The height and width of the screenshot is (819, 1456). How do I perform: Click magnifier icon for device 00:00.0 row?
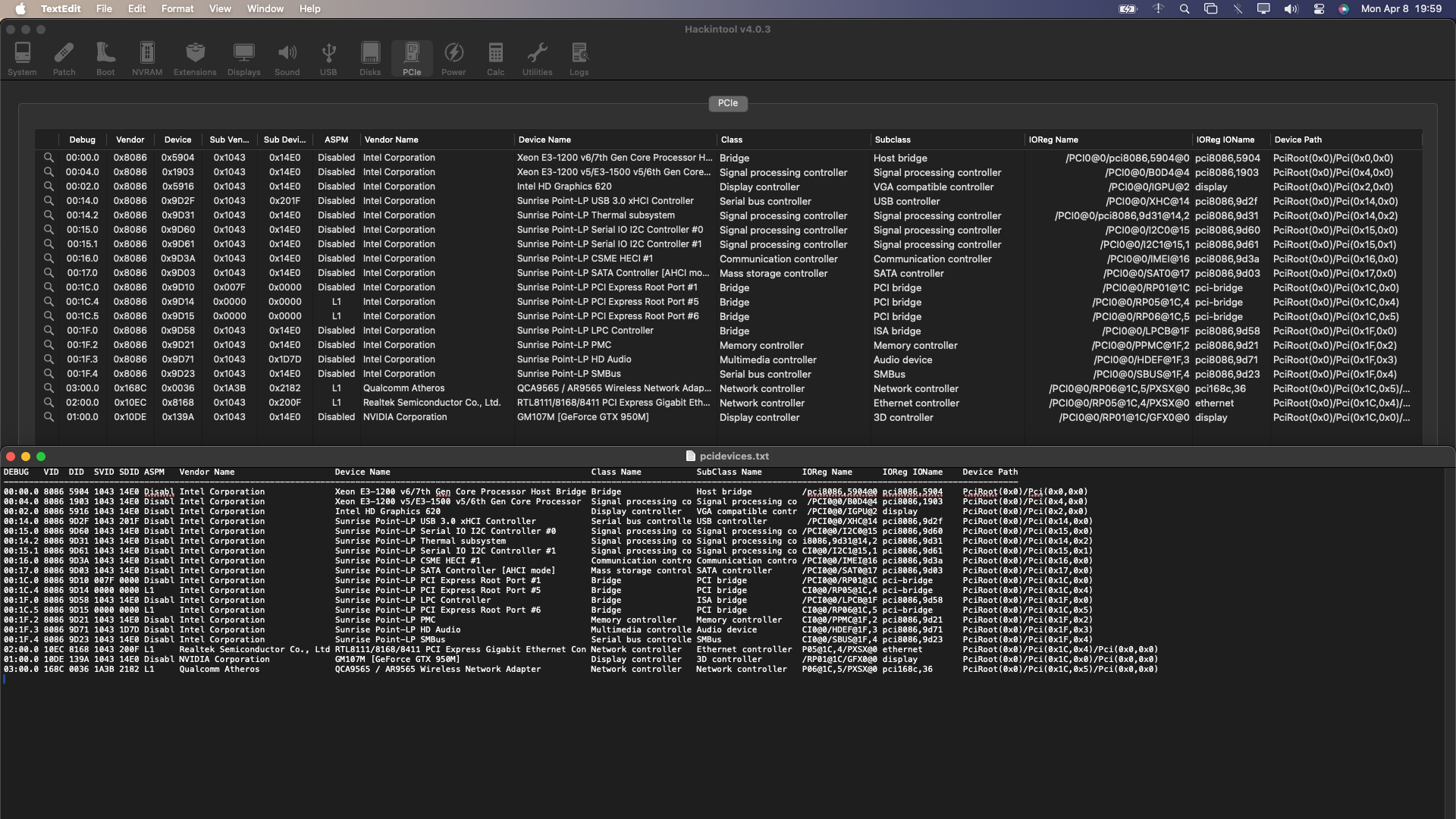pos(49,158)
